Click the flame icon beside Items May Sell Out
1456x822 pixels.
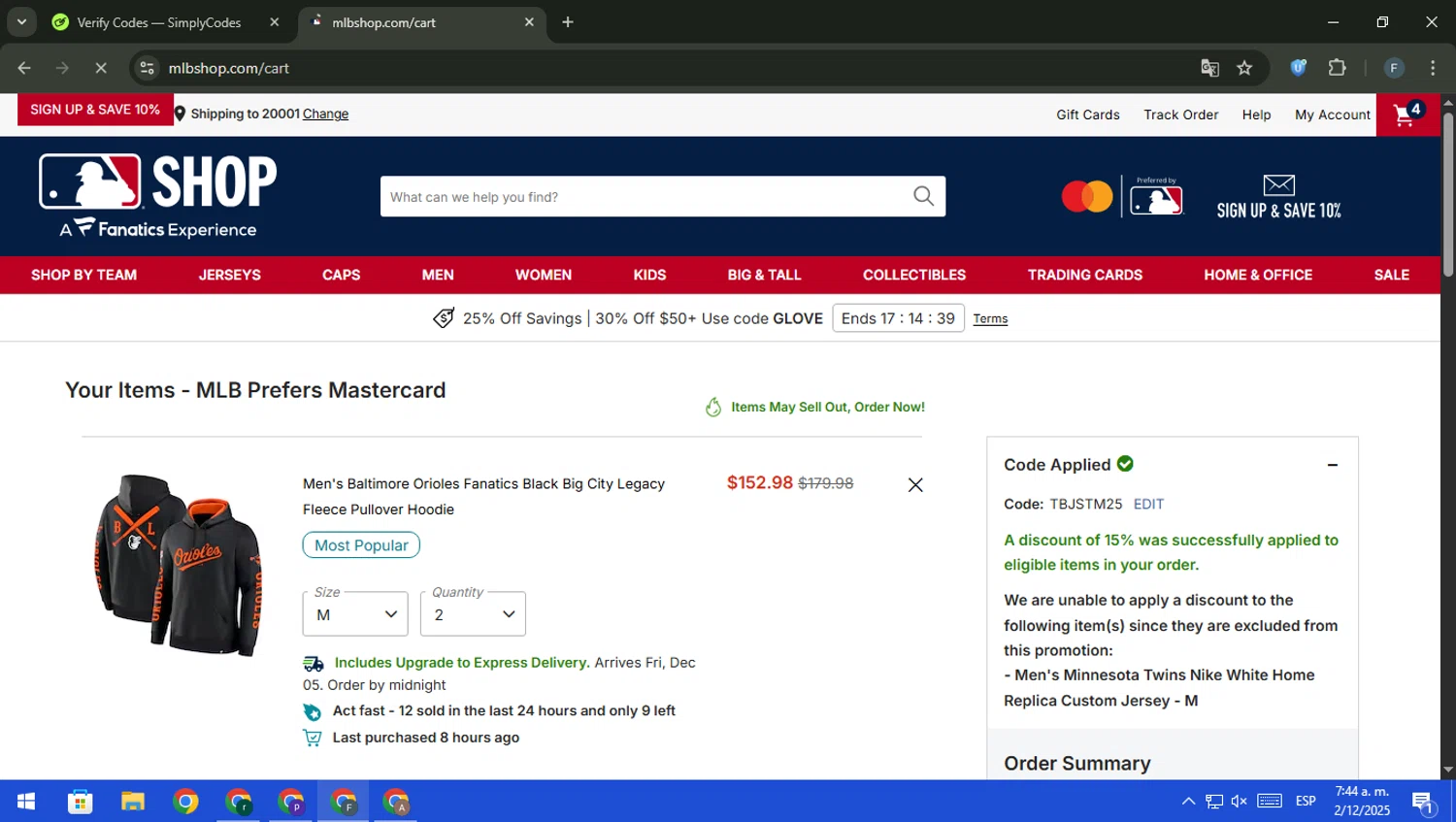click(713, 407)
